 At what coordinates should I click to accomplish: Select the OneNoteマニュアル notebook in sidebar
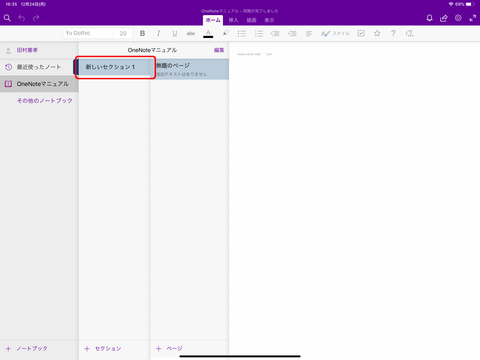pyautogui.click(x=39, y=84)
